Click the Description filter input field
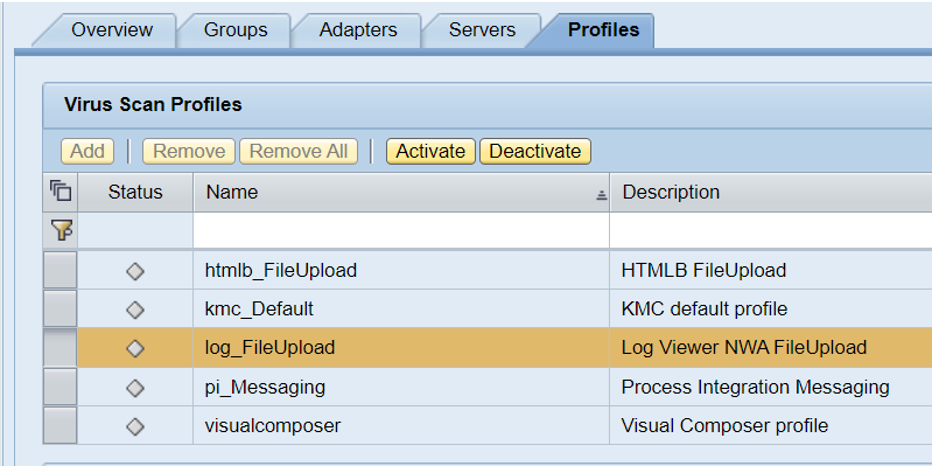Image resolution: width=934 pixels, height=466 pixels. [771, 230]
